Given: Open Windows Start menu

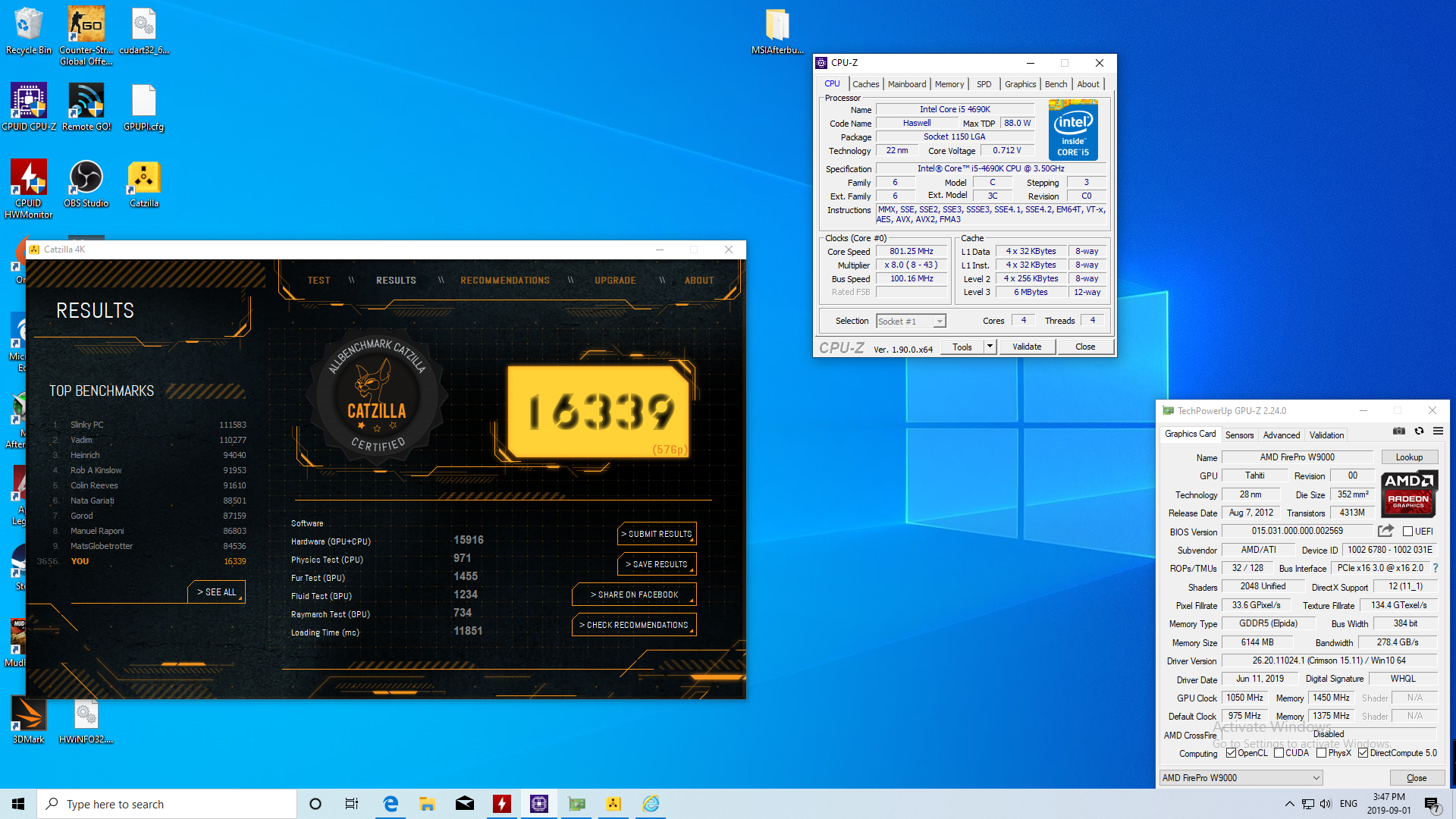Looking at the screenshot, I should point(18,804).
